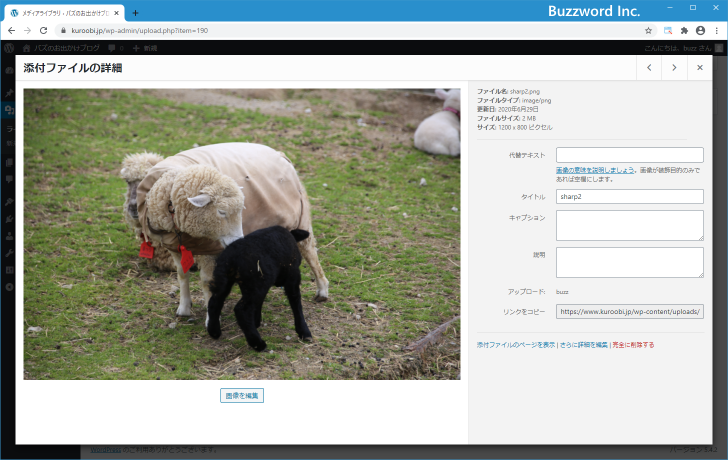Open a new browser tab
728x460 pixels.
coord(136,12)
